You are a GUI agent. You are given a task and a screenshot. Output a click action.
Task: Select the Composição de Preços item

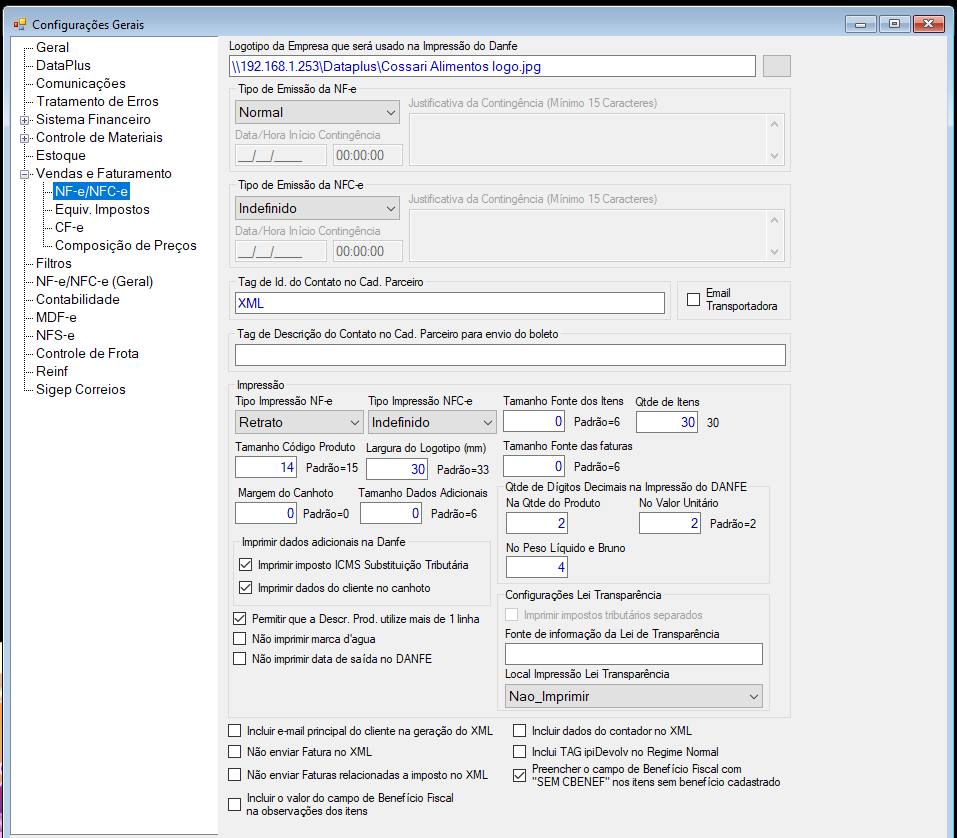click(126, 245)
